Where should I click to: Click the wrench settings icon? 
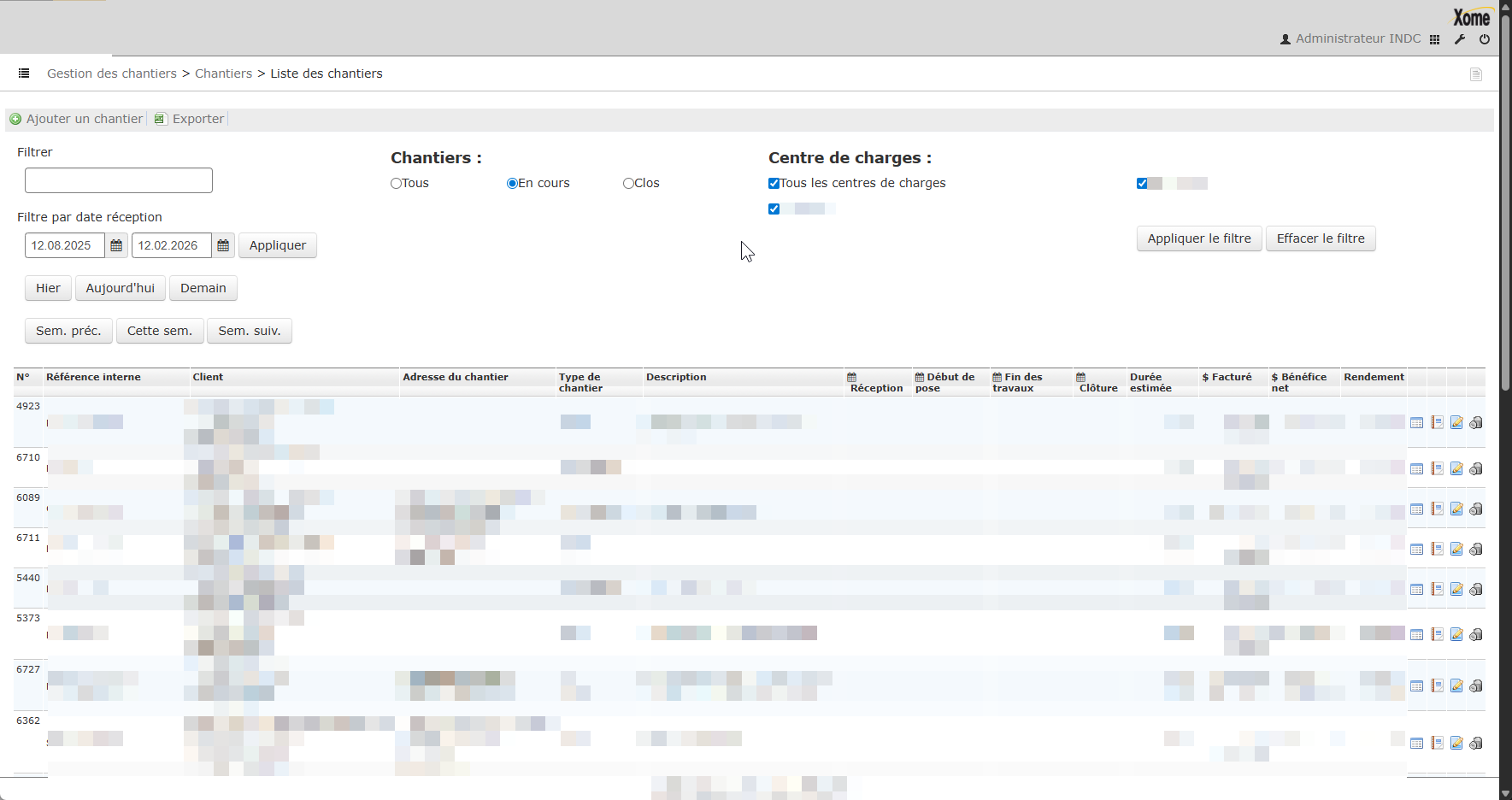[1460, 39]
